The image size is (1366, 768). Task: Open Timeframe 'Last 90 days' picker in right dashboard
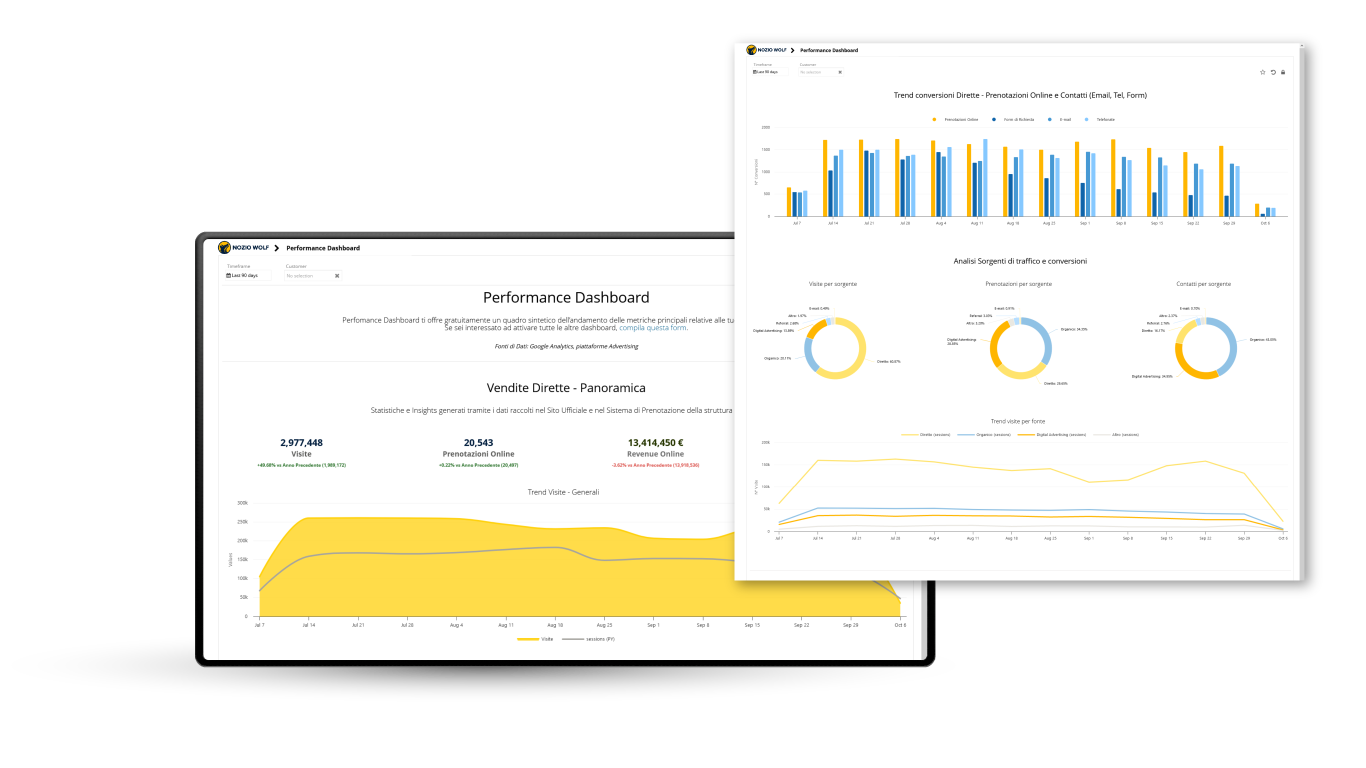click(766, 72)
